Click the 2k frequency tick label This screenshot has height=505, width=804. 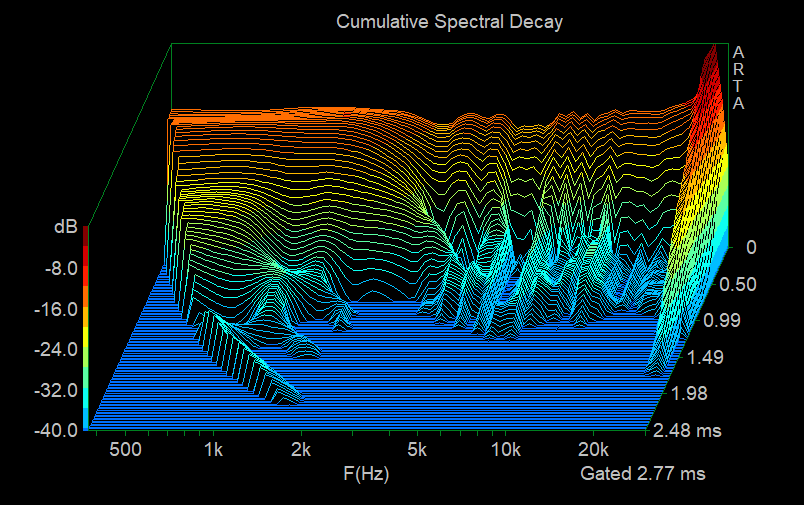[301, 450]
